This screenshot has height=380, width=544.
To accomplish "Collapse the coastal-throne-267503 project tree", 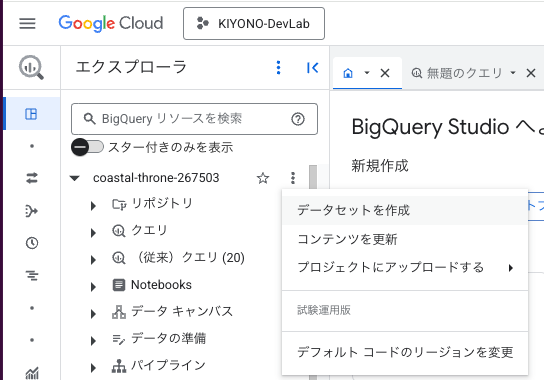I will pos(74,178).
